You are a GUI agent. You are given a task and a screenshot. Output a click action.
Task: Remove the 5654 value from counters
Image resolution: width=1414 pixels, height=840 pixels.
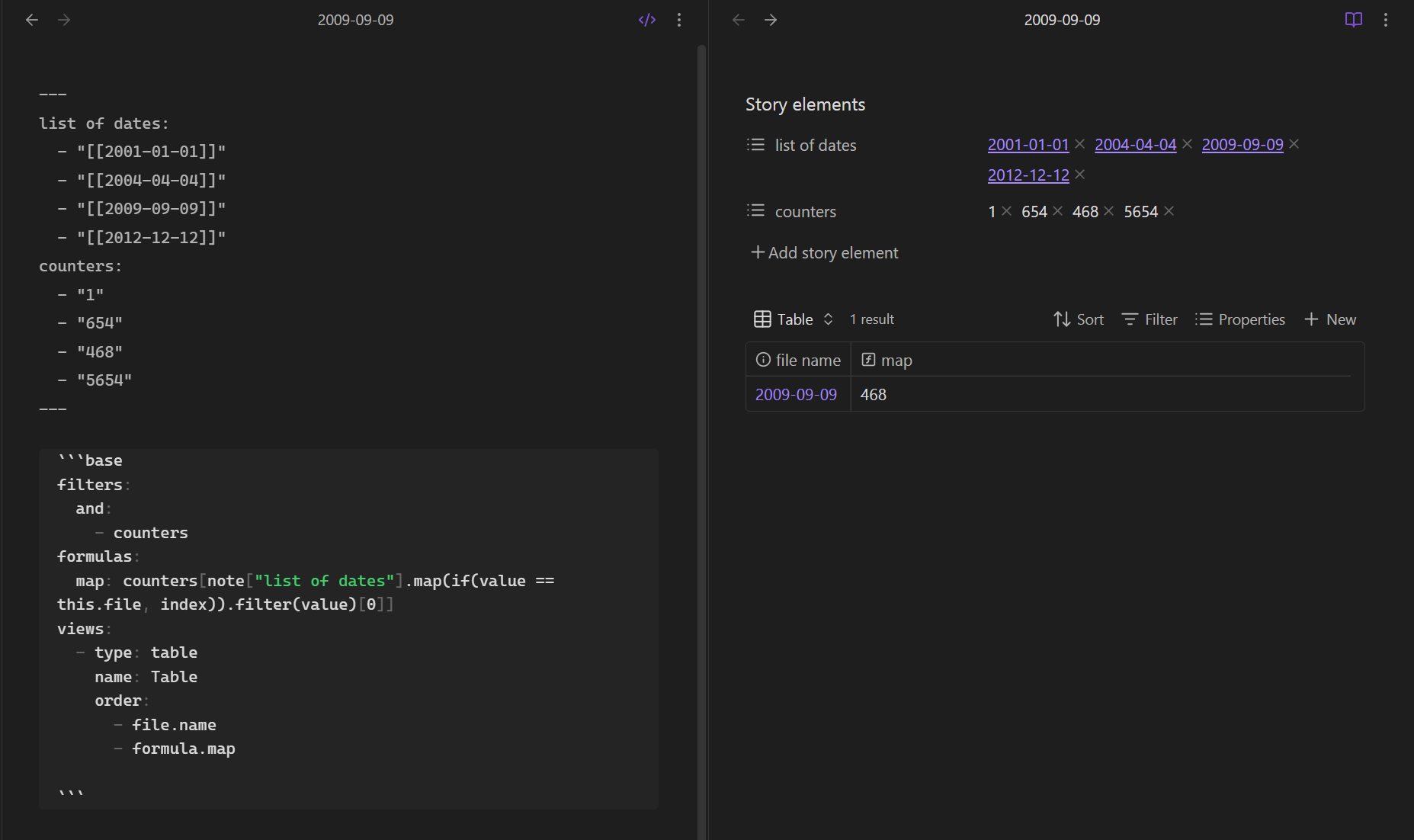pyautogui.click(x=1169, y=211)
